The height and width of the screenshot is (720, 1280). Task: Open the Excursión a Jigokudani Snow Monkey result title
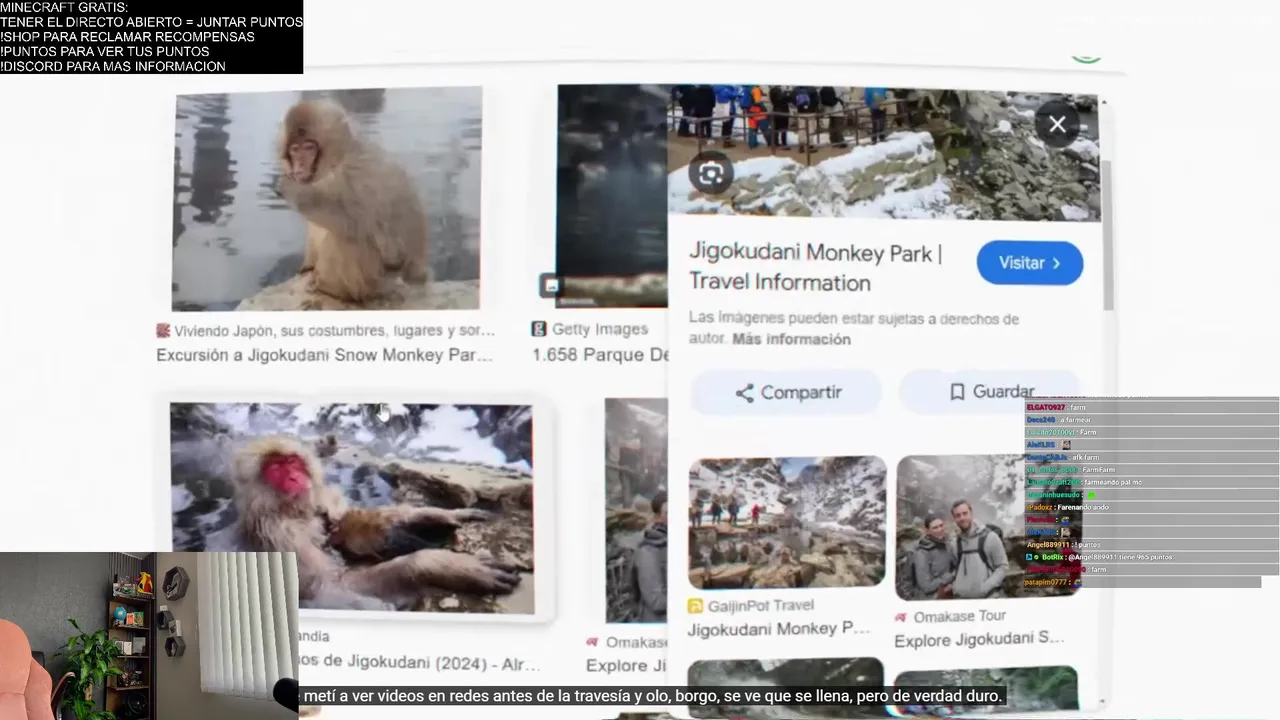pyautogui.click(x=324, y=355)
